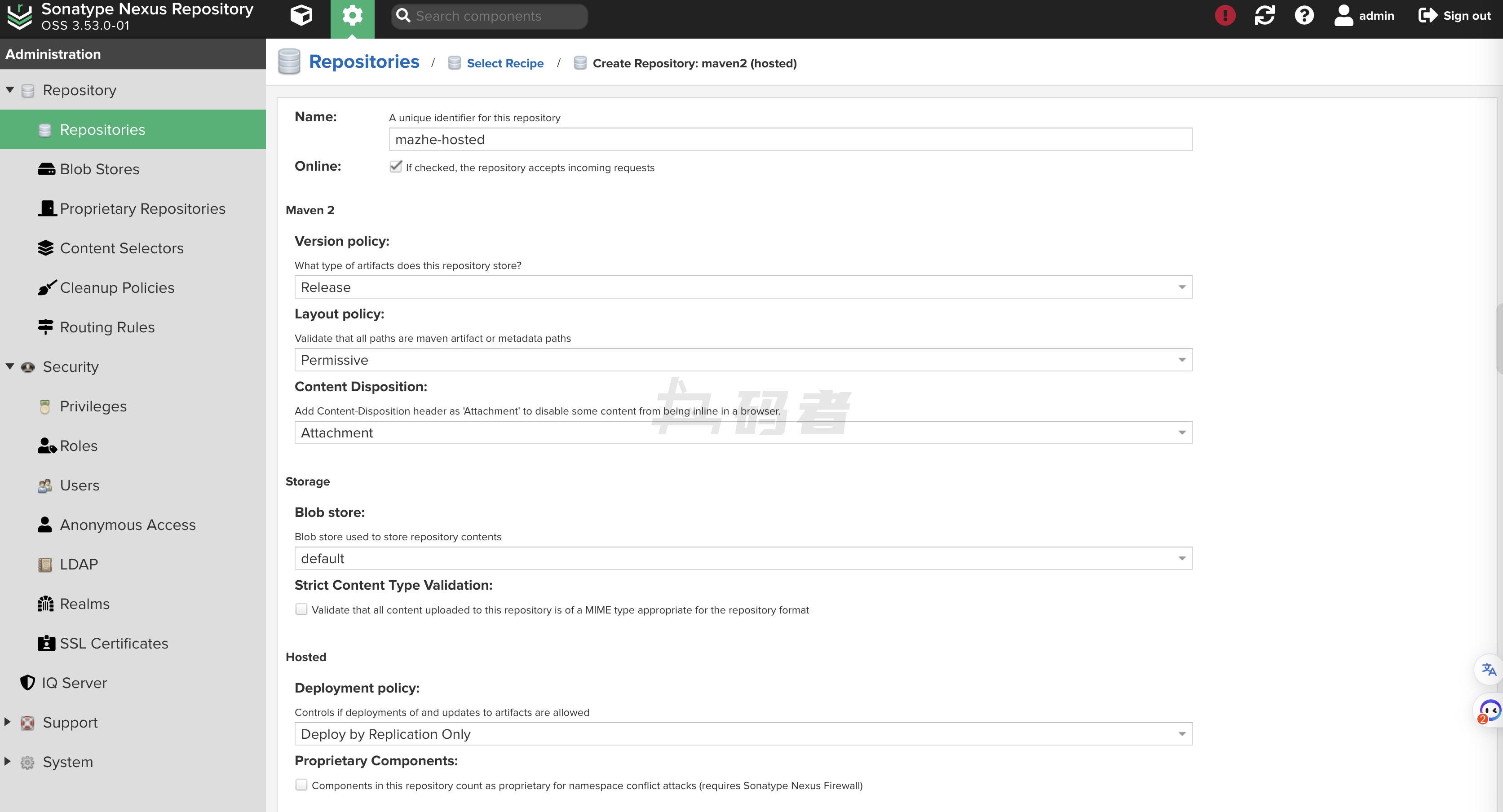Open Cleanup Policies in sidebar
The width and height of the screenshot is (1503, 812).
(x=117, y=287)
